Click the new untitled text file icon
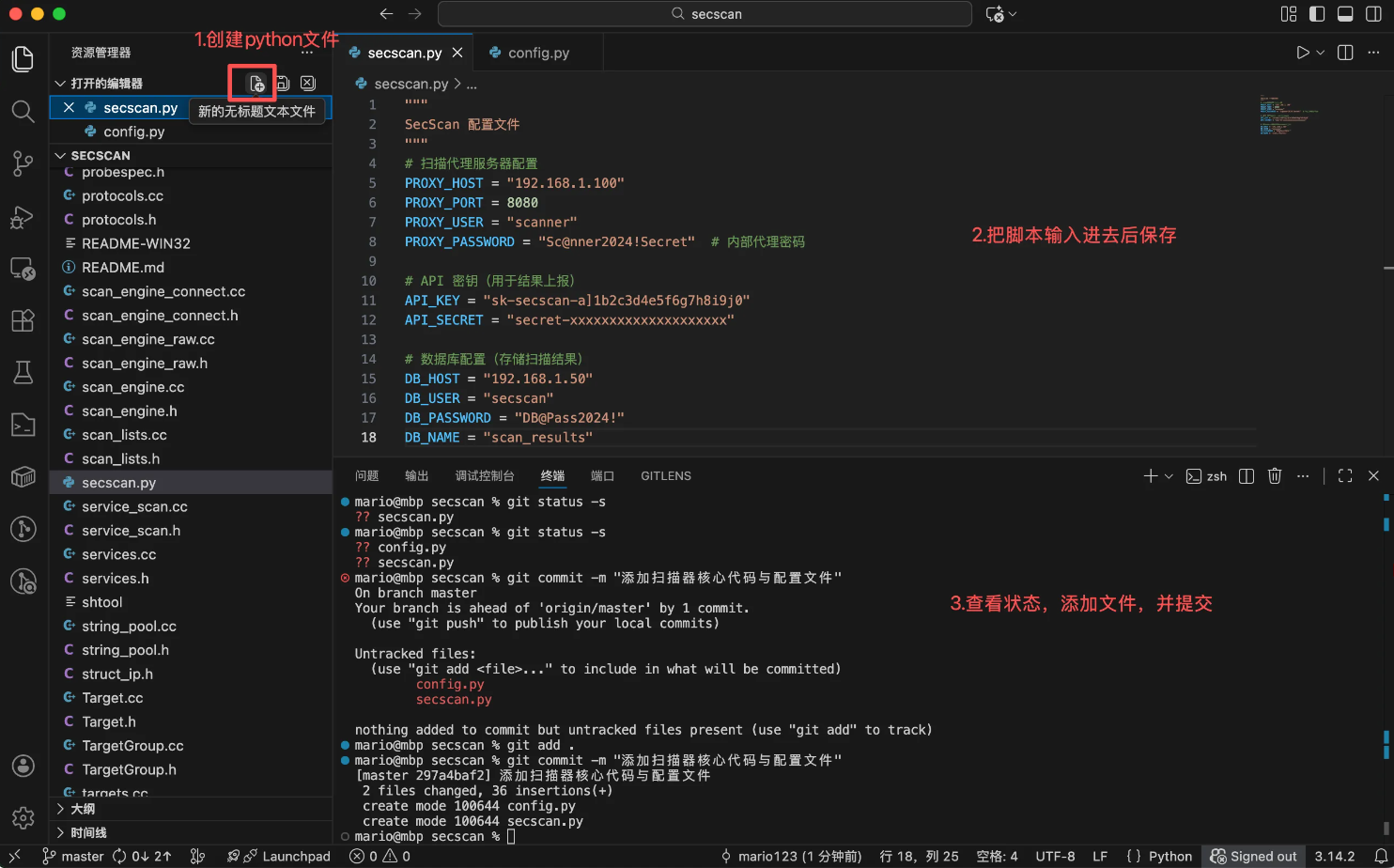 point(256,84)
